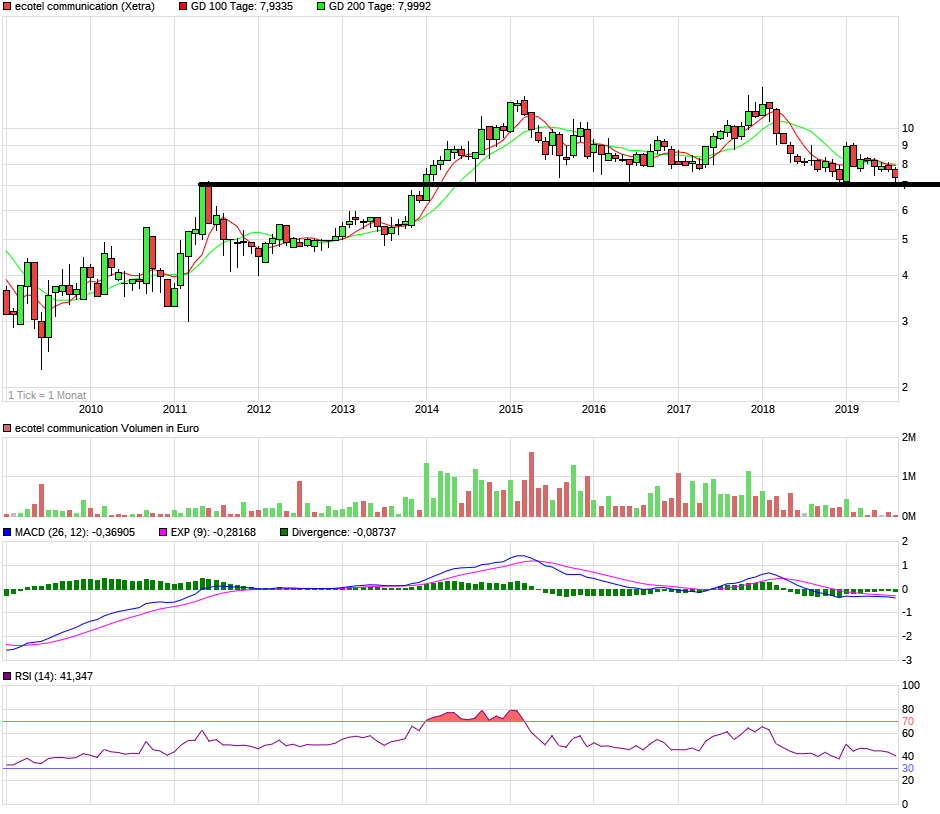Click the red GD 100 Tage legend marker
Viewport: 940px width, 814px height.
pos(183,7)
